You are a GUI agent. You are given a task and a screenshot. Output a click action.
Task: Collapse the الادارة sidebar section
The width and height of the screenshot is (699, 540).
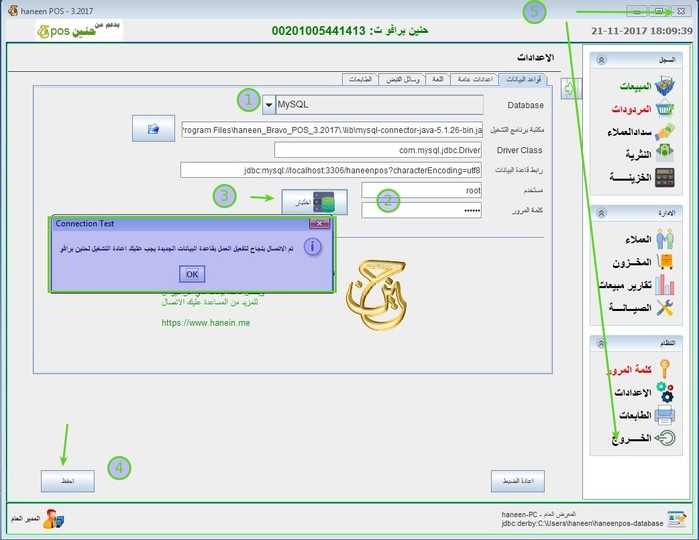coord(601,213)
